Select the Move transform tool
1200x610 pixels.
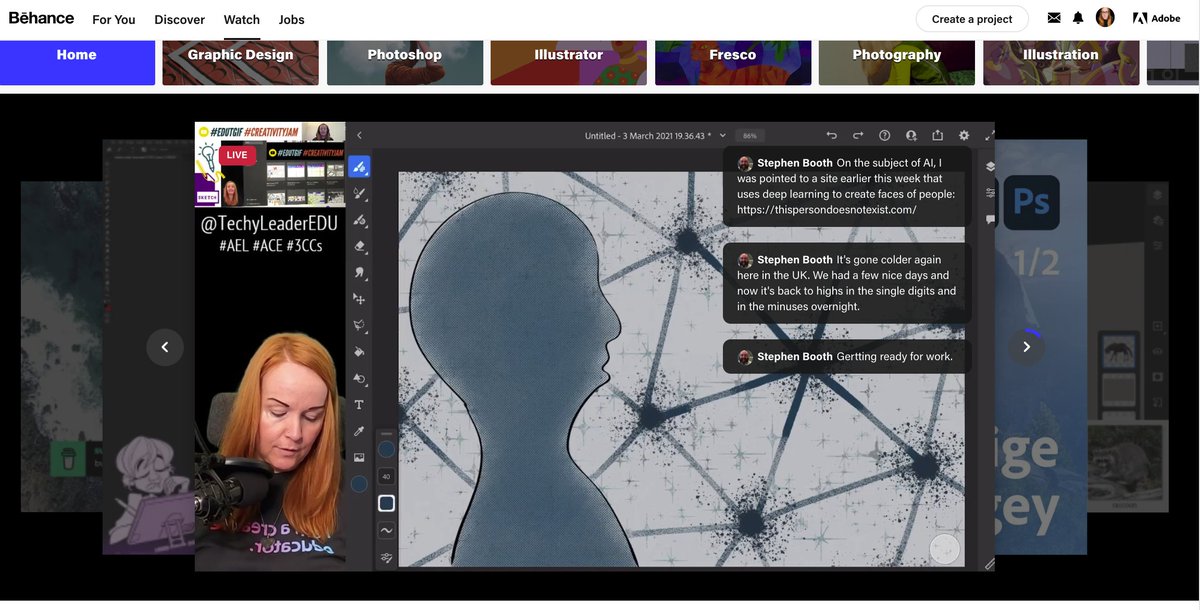pos(359,297)
